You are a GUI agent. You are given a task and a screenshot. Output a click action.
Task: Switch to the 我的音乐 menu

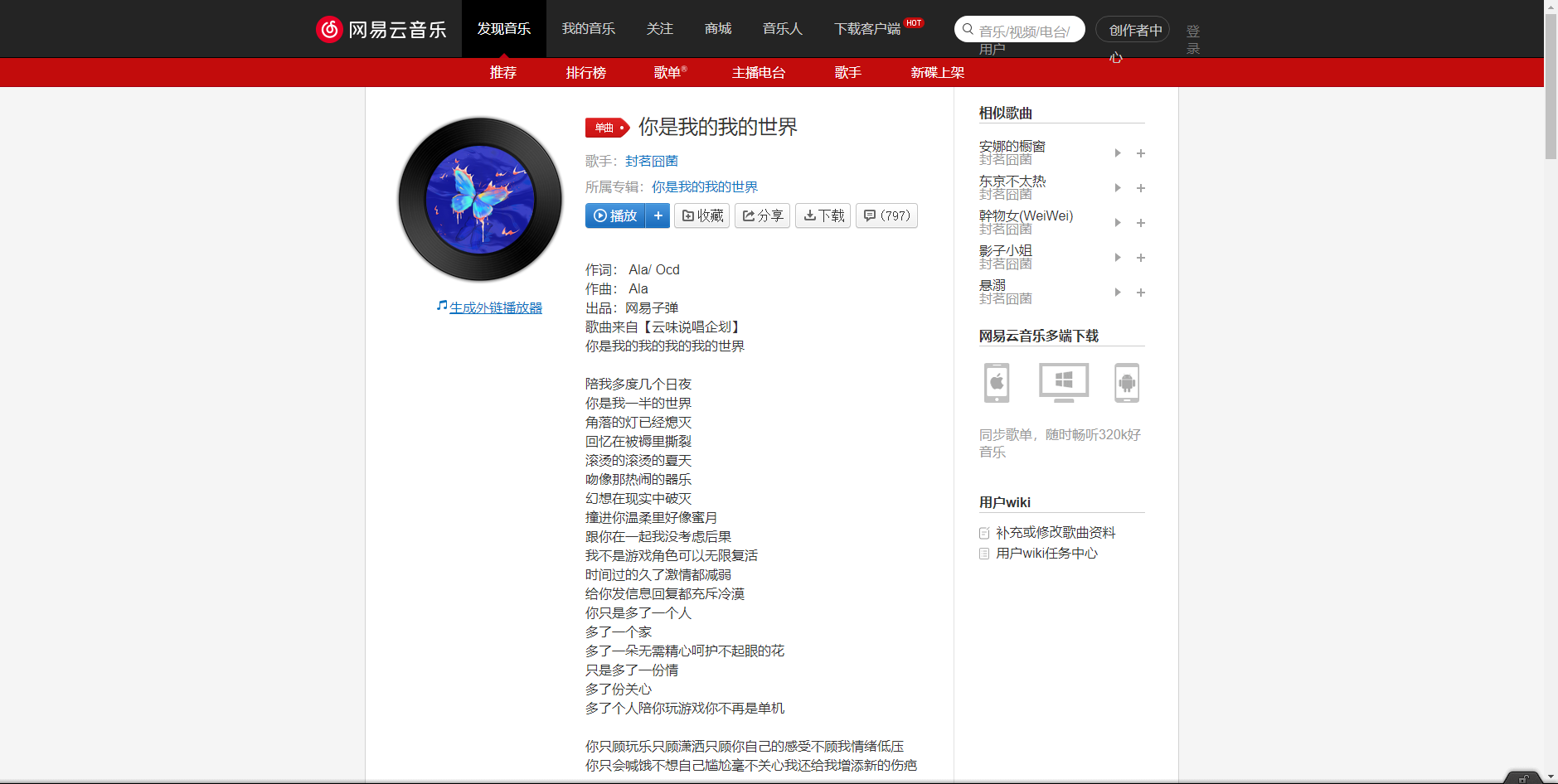(x=589, y=28)
